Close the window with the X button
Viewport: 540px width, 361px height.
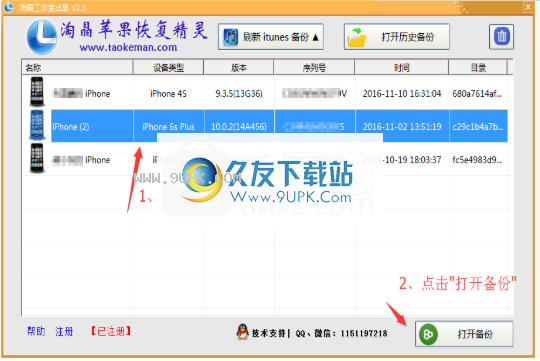coord(528,7)
